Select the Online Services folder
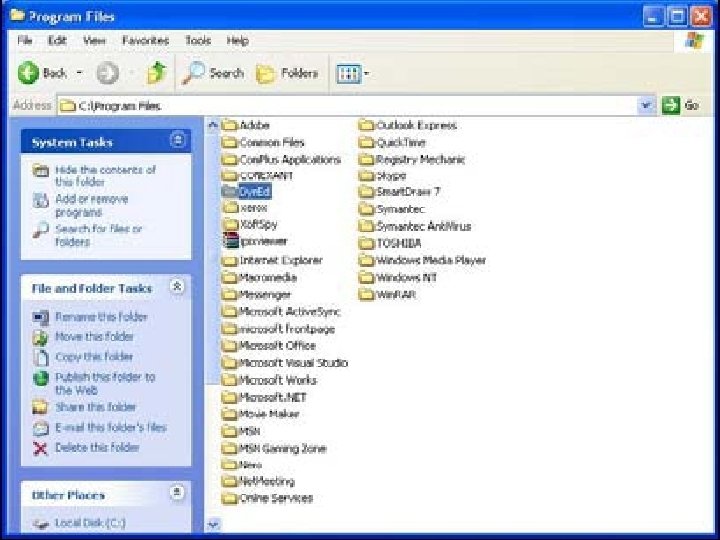Screen dimensions: 720x540 point(267,498)
